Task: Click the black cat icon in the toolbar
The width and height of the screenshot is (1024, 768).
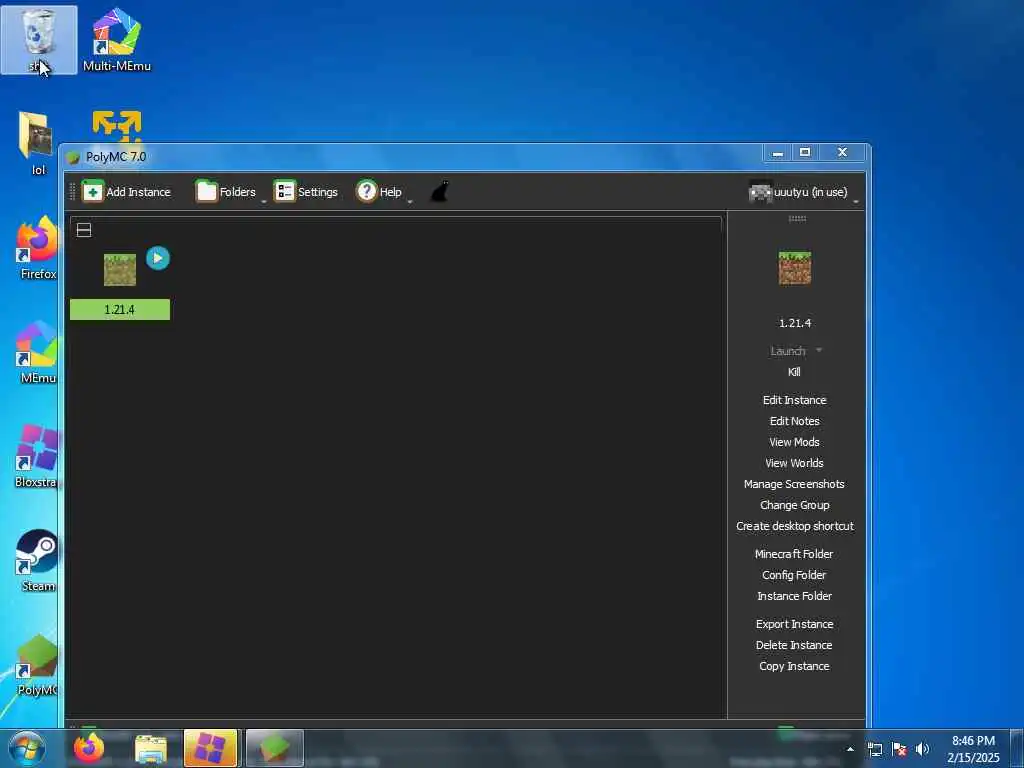Action: point(440,192)
